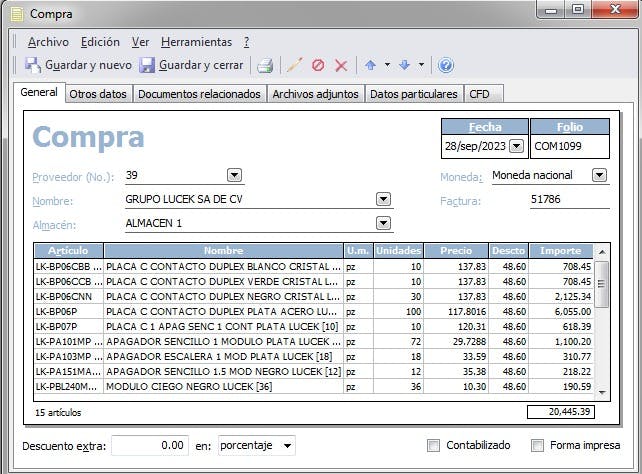Click the total amount box 20,445.39
642x474 pixels.
pos(561,412)
